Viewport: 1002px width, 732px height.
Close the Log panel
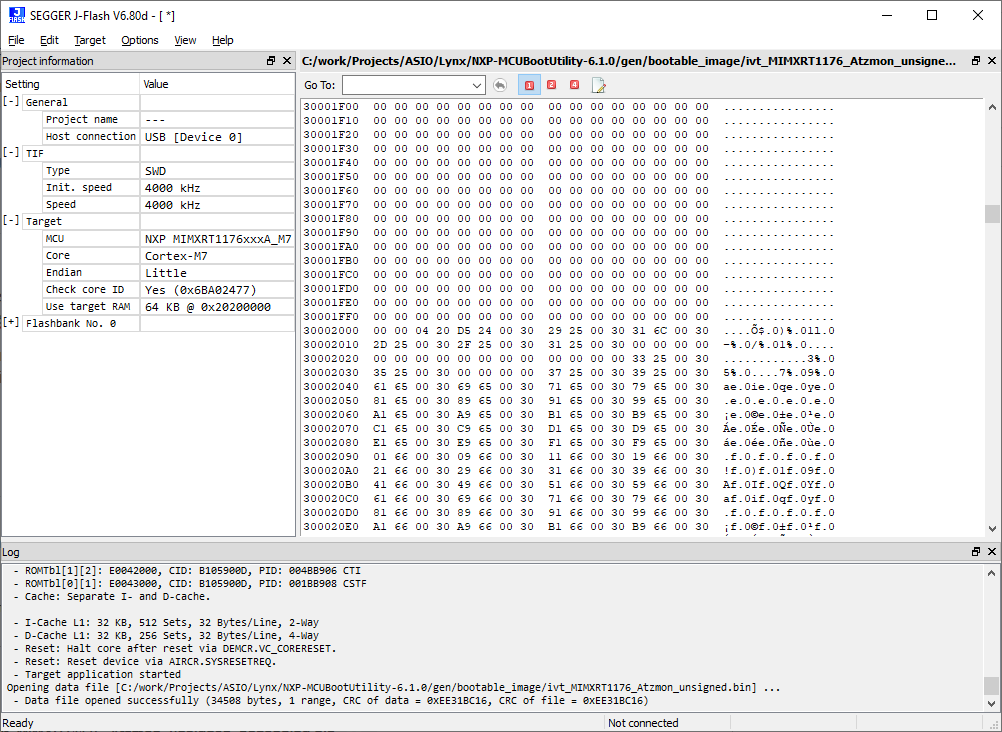pos(990,551)
